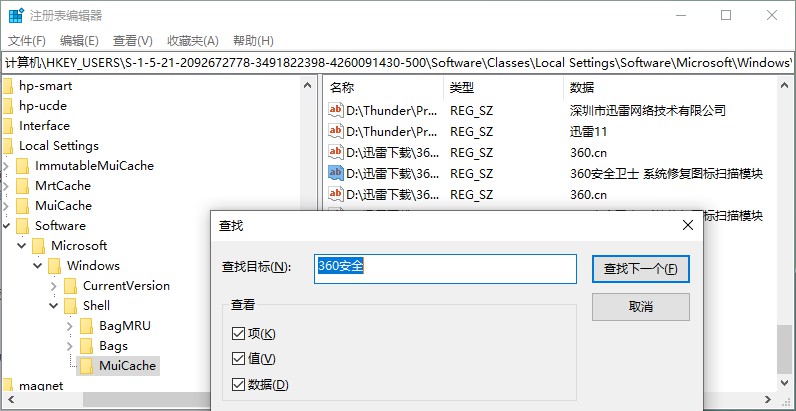Click the Microsoft folder icon in tree
Screen dimensions: 796x411
39,246
